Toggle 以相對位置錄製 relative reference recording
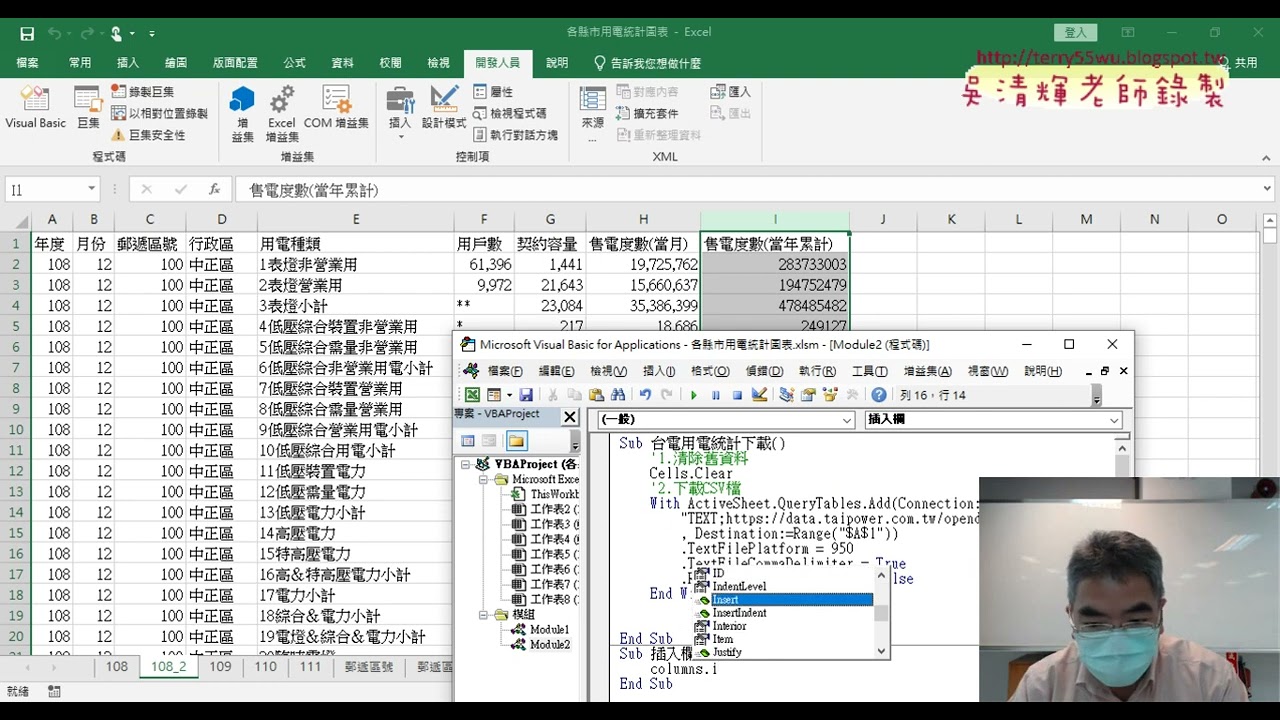 [159, 114]
